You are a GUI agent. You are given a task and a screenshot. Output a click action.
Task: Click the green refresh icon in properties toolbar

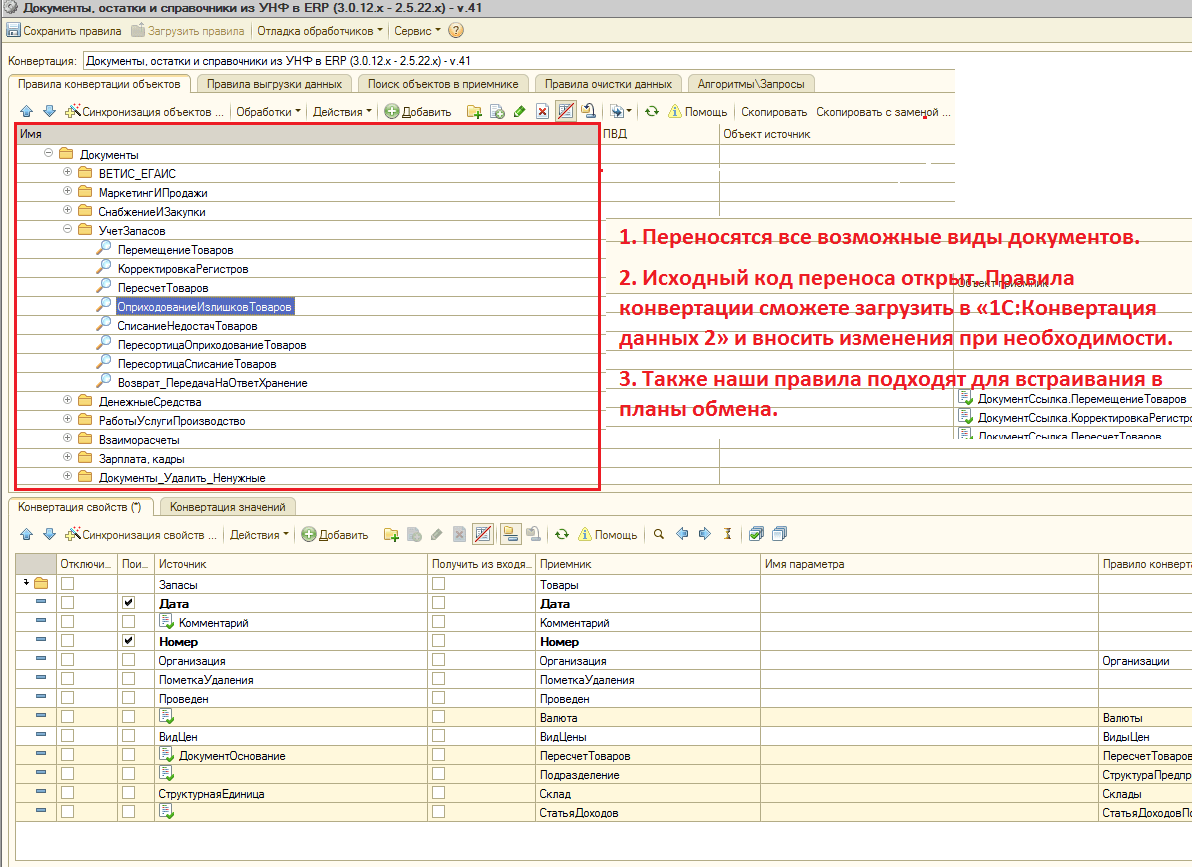pyautogui.click(x=561, y=534)
